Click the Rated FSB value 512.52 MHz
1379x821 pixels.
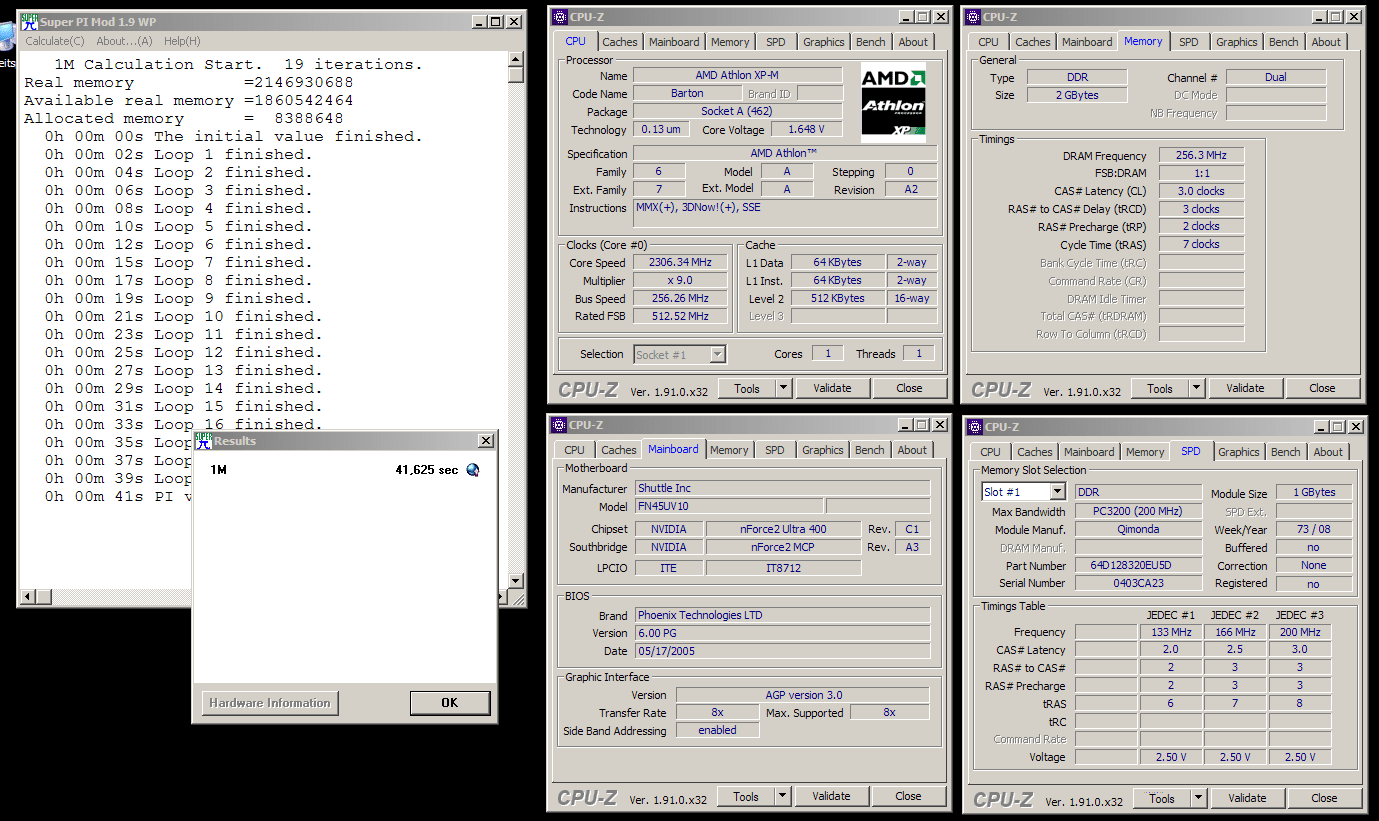coord(680,316)
